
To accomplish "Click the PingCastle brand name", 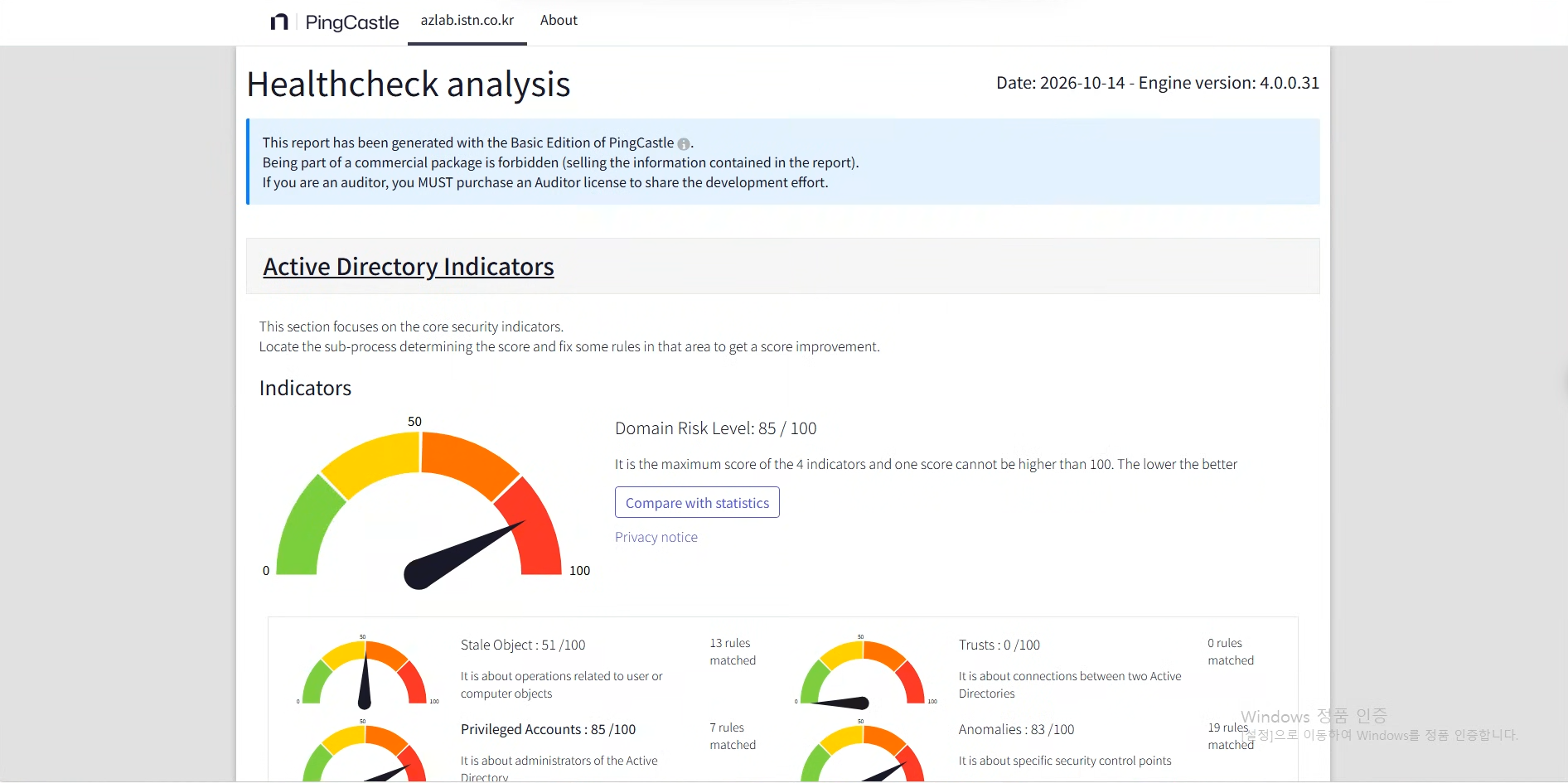I will pyautogui.click(x=352, y=22).
